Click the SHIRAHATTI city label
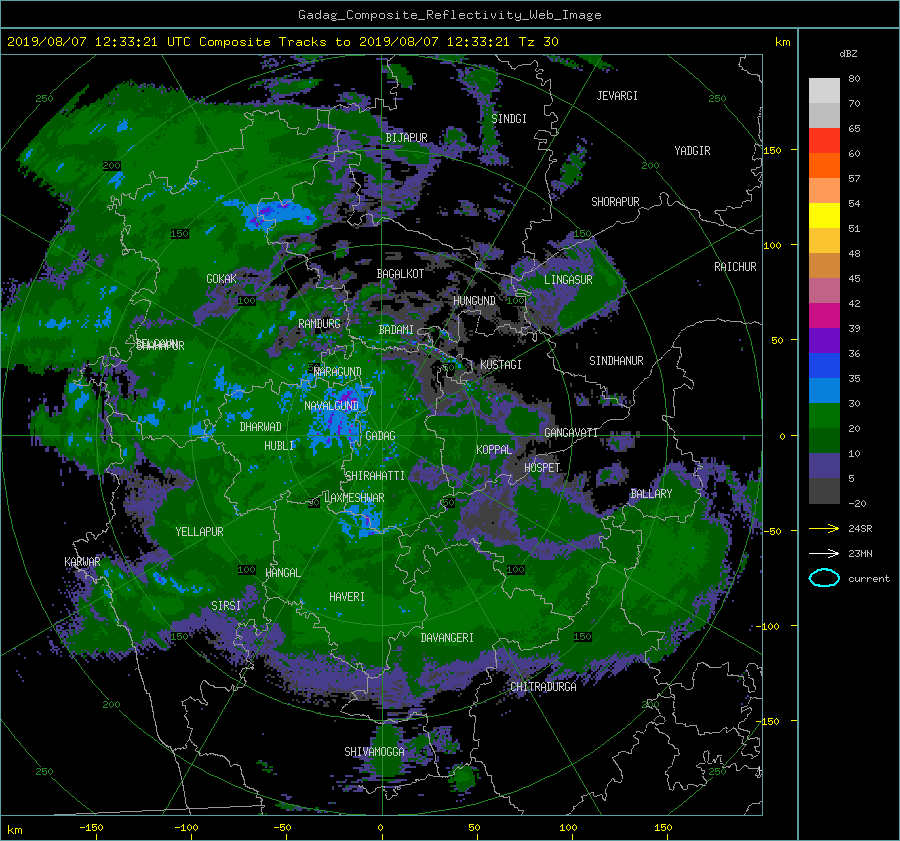The height and width of the screenshot is (841, 900). [375, 476]
